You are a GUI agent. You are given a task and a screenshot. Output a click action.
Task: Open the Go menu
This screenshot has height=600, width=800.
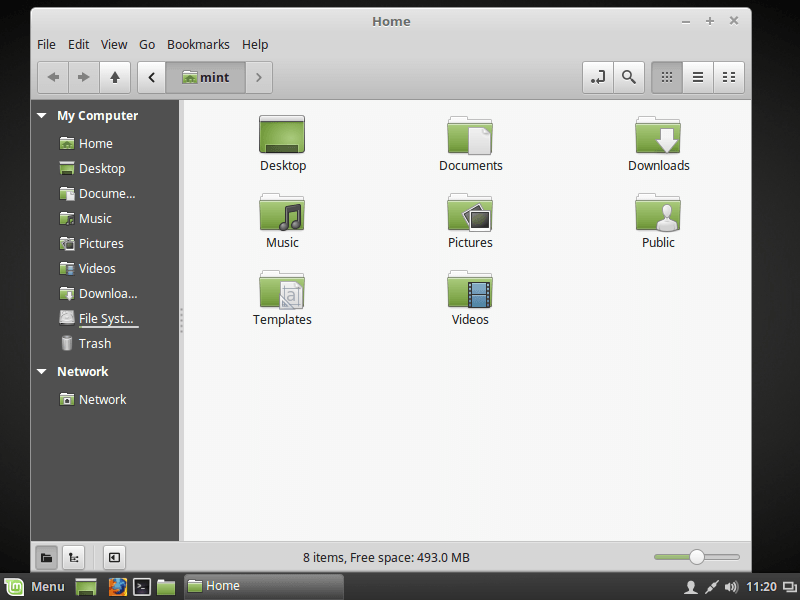click(x=147, y=45)
